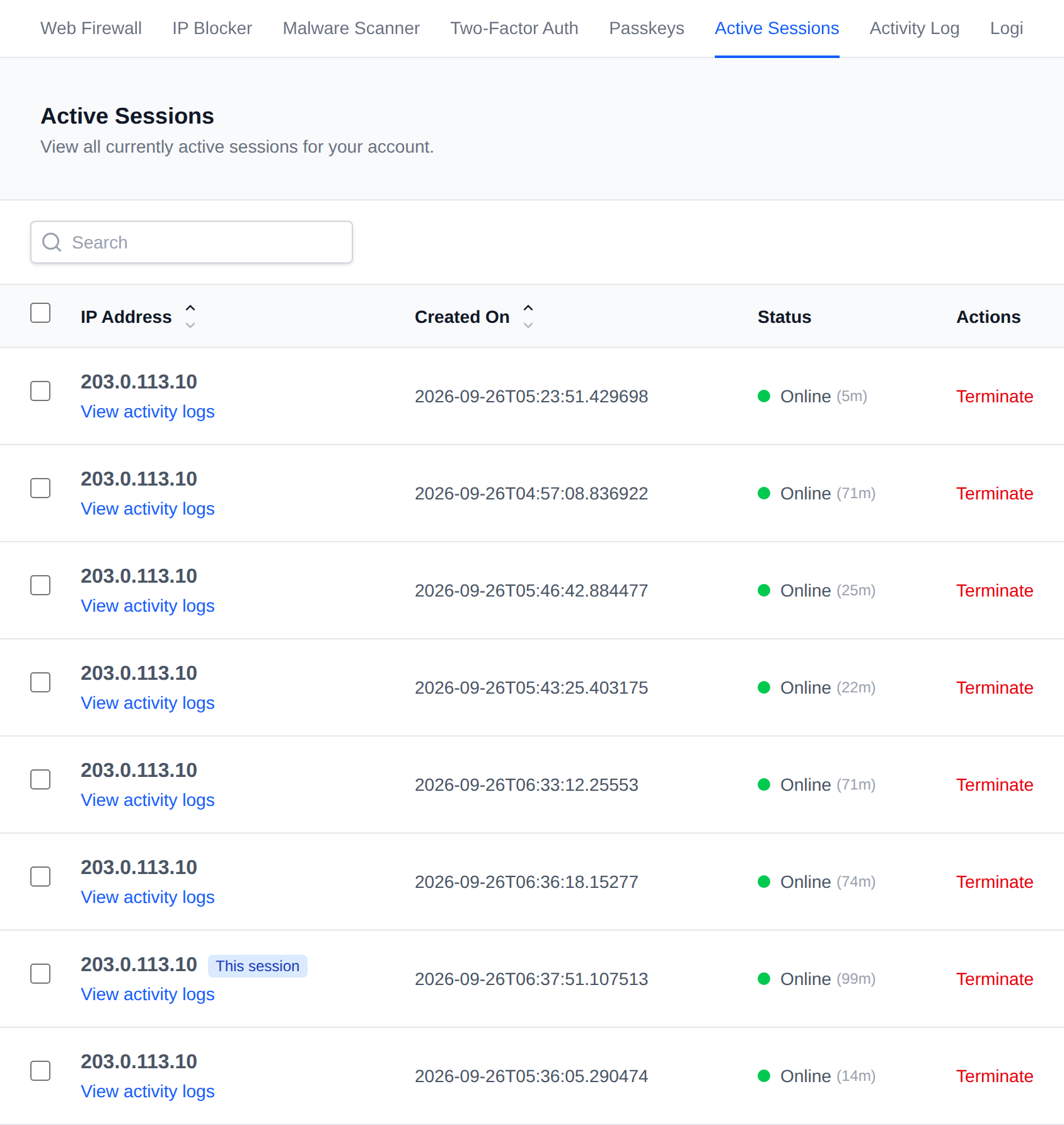
Task: Check the session created 06:33:12.25553
Action: 40,779
